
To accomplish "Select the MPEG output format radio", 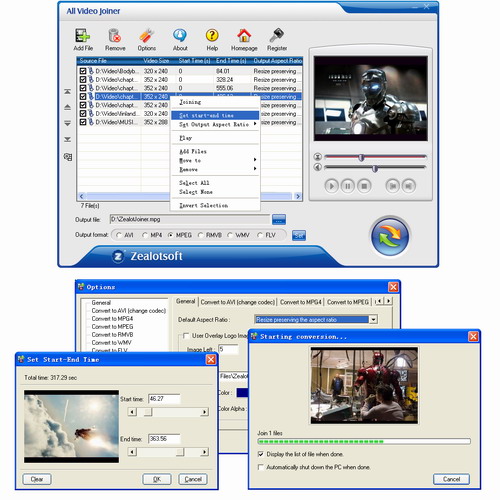I will pyautogui.click(x=171, y=235).
